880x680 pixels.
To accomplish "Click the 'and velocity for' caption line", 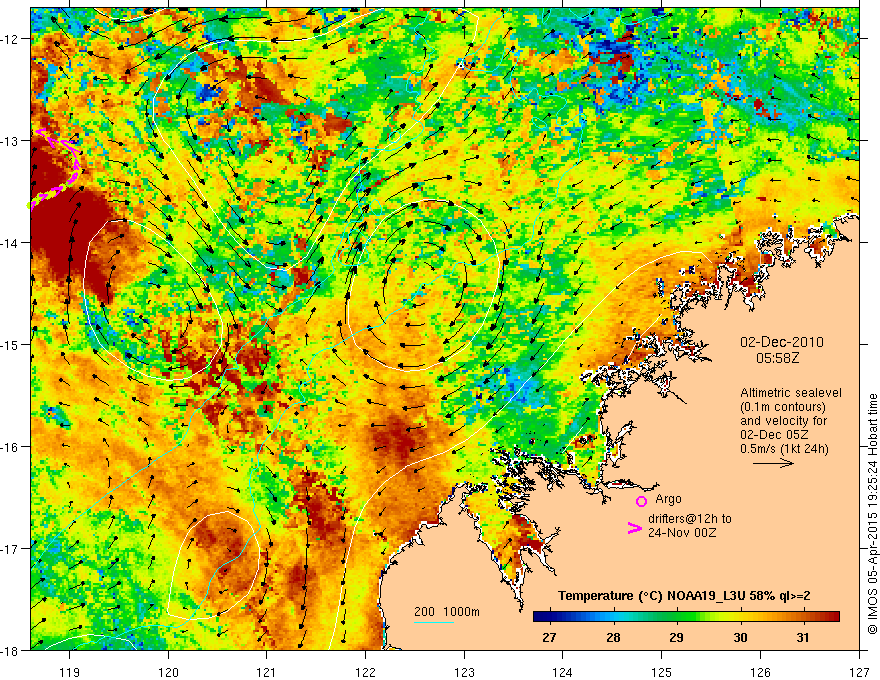I will [x=783, y=421].
